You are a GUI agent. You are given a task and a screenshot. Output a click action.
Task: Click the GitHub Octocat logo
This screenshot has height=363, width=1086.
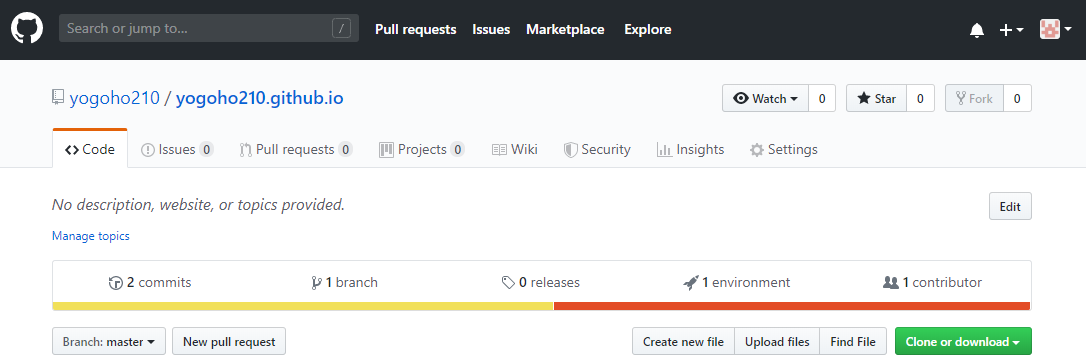tap(27, 29)
